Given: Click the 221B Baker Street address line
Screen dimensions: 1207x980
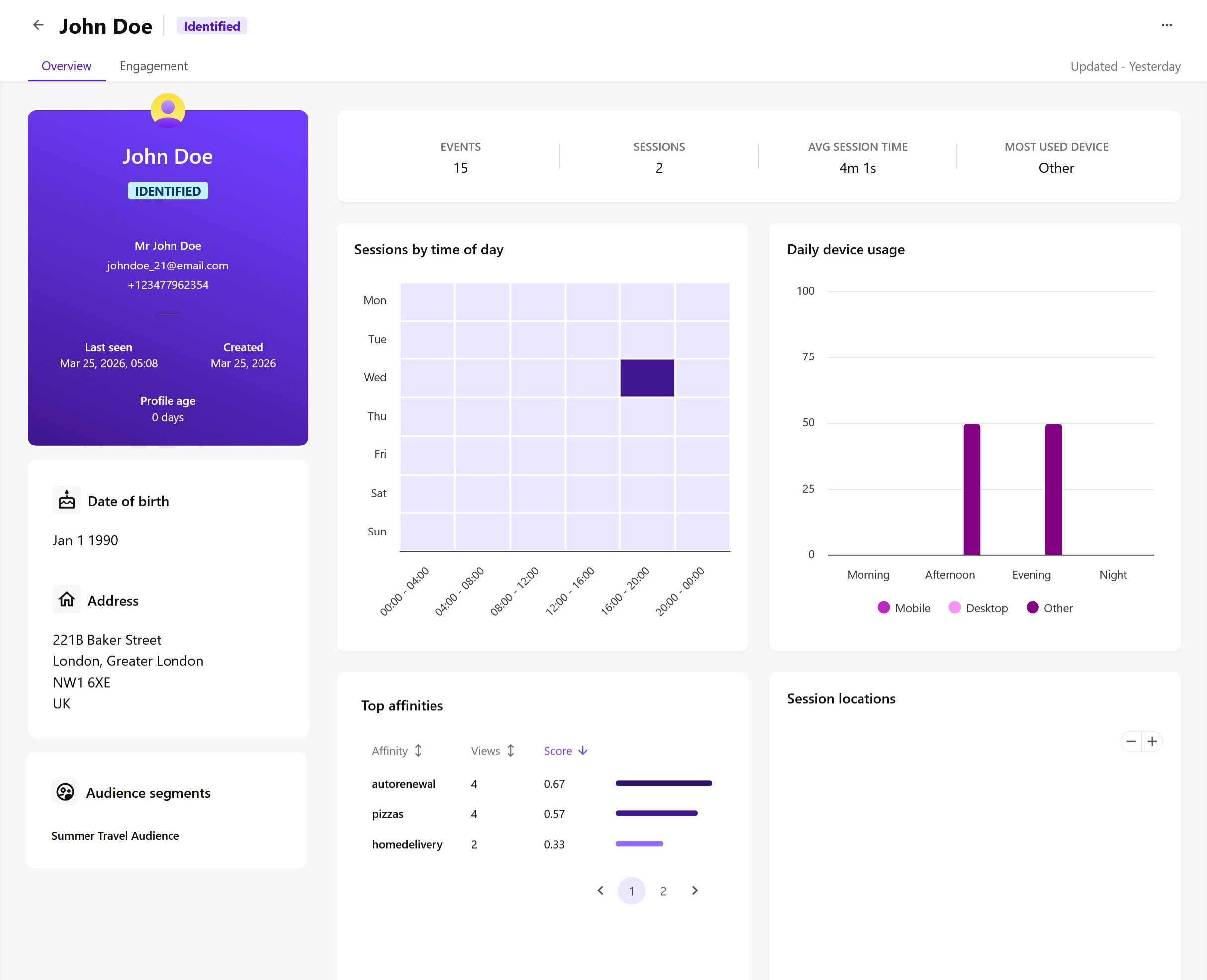Looking at the screenshot, I should coord(107,639).
